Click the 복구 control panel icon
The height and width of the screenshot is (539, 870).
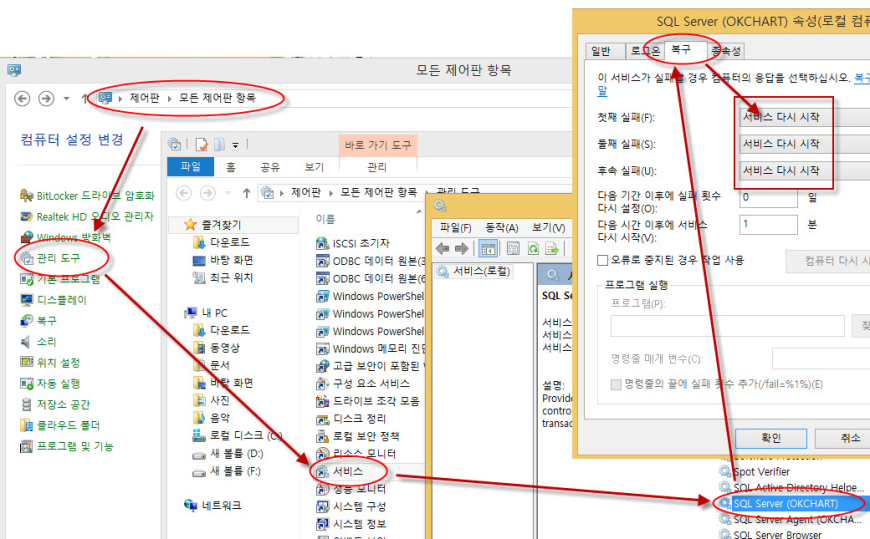[27, 321]
